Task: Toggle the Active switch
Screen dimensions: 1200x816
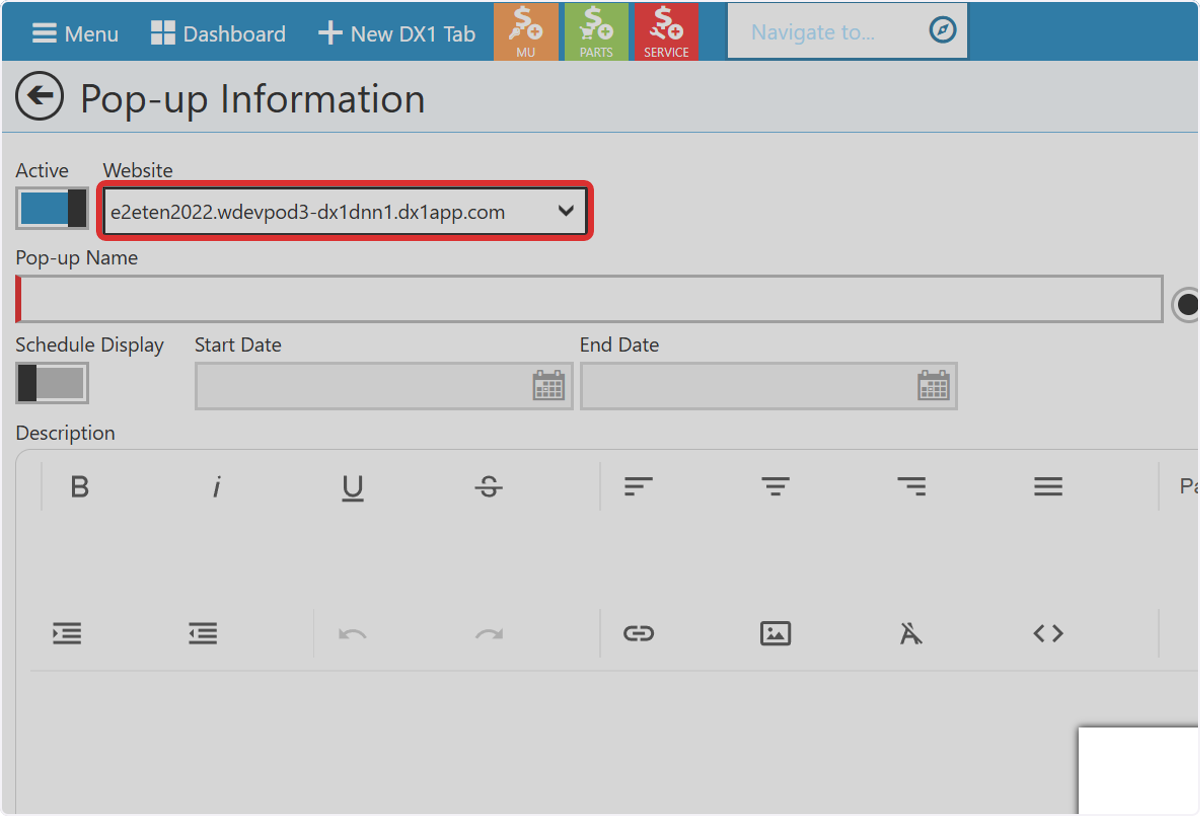Action: 52,208
